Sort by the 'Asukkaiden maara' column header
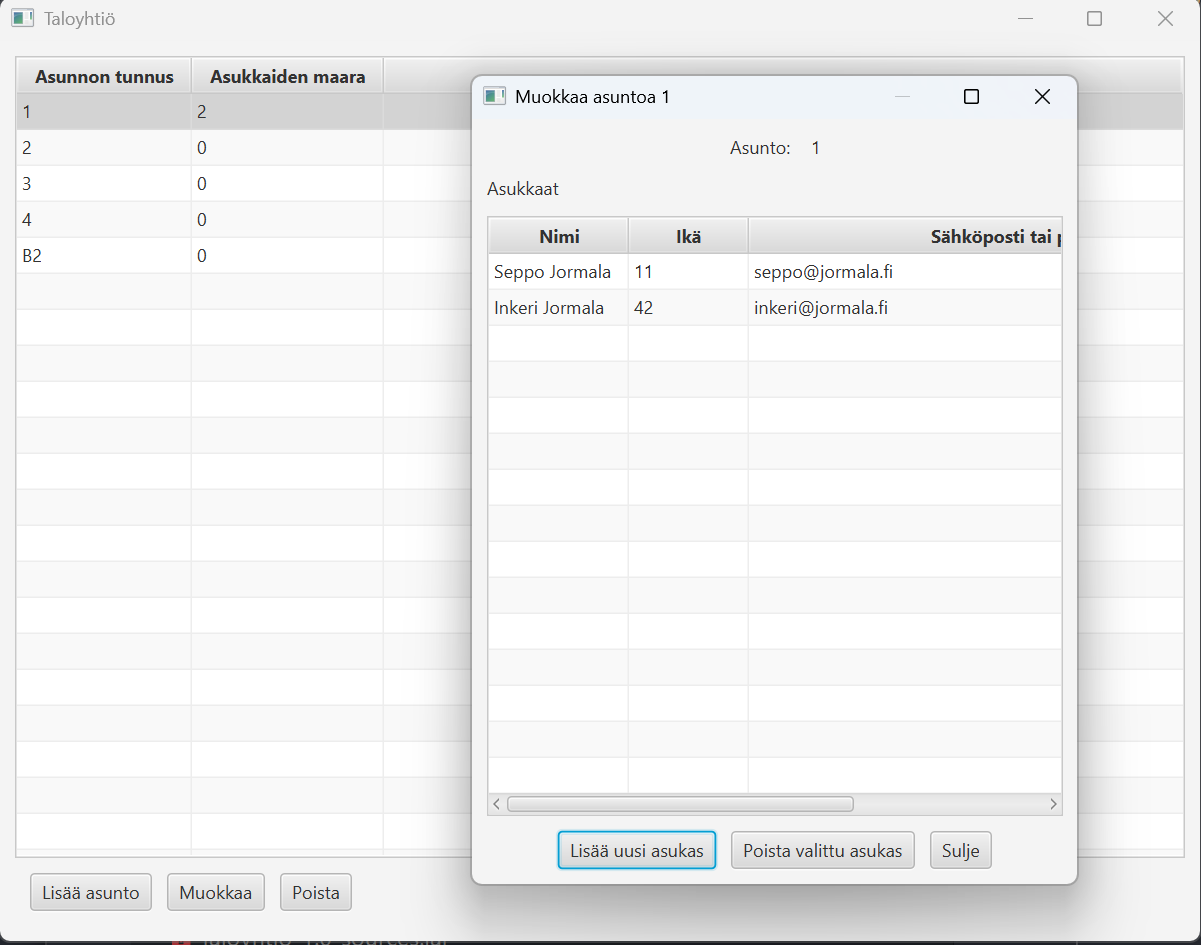The height and width of the screenshot is (945, 1201). 287,76
